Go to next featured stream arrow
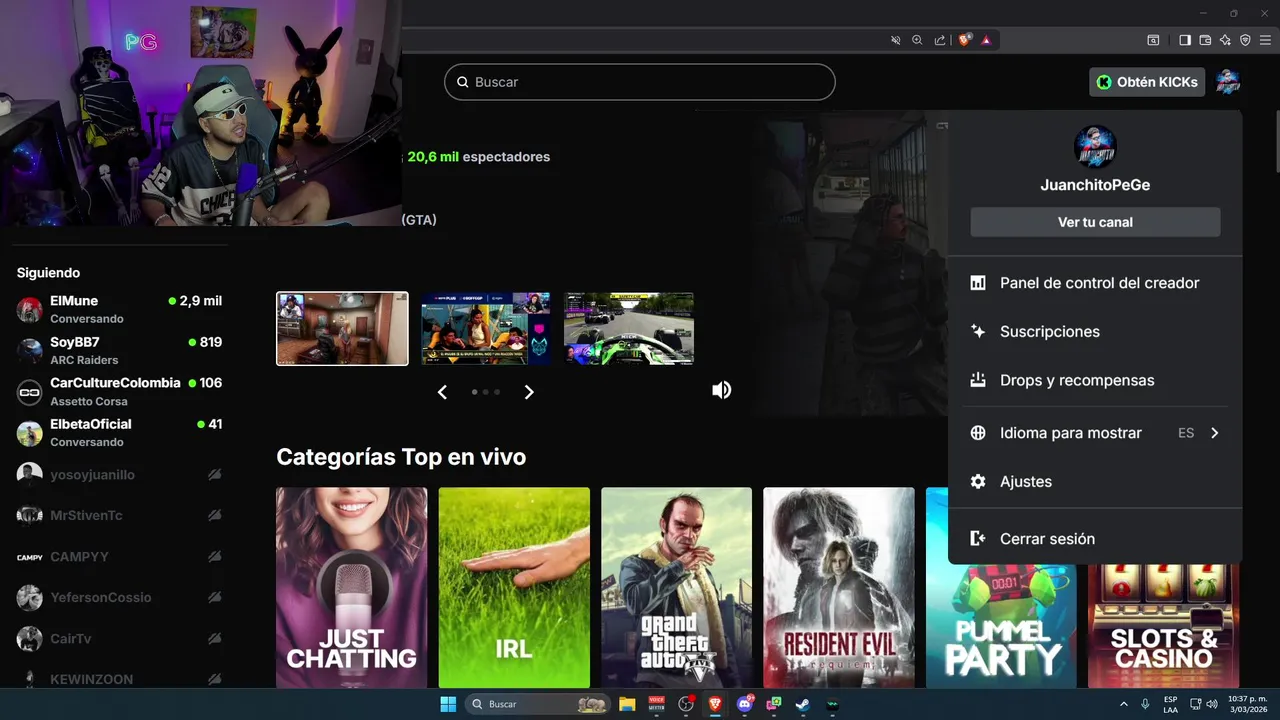 point(529,392)
